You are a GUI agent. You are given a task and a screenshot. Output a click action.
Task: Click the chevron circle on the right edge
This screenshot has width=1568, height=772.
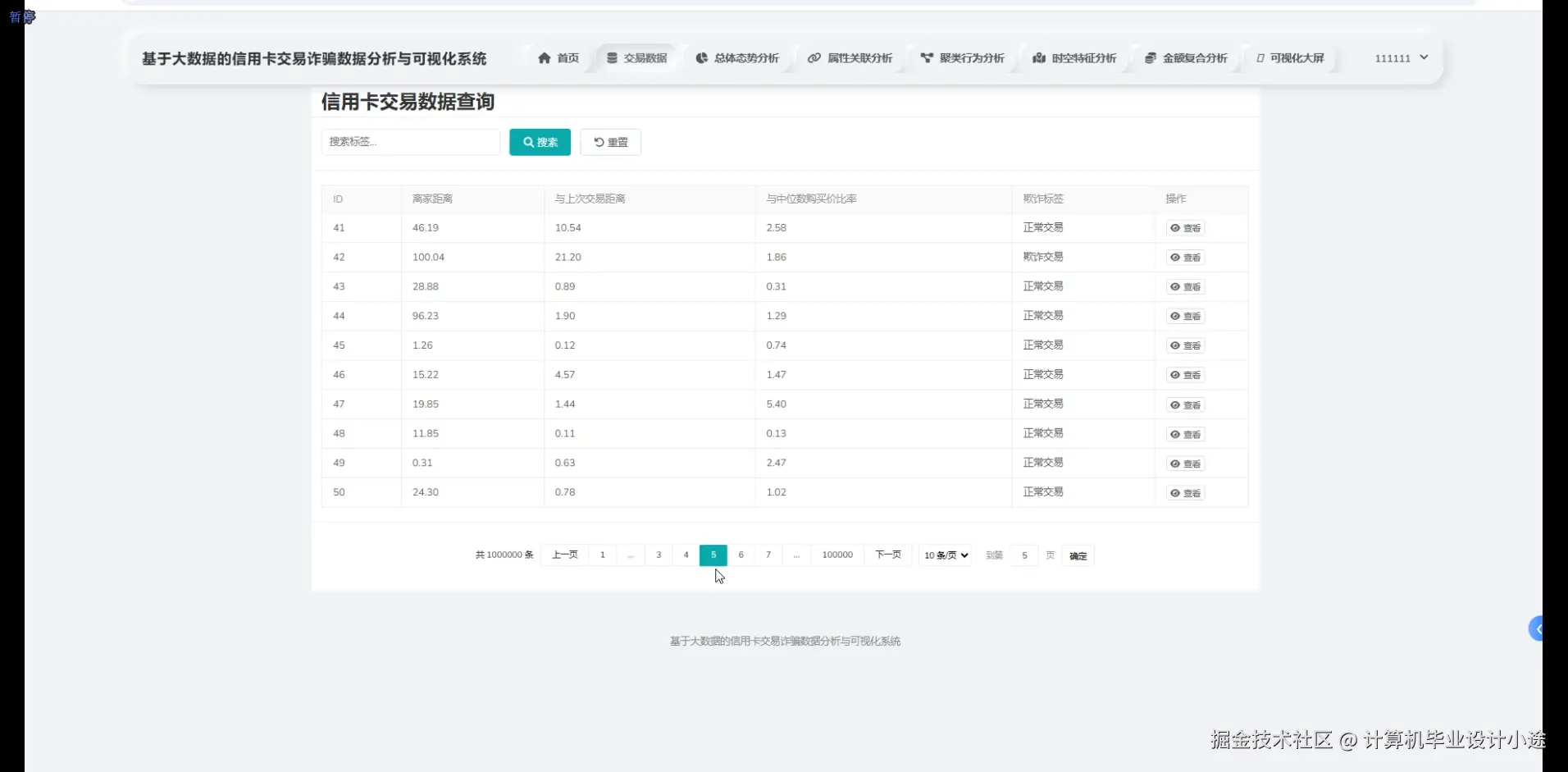1537,628
